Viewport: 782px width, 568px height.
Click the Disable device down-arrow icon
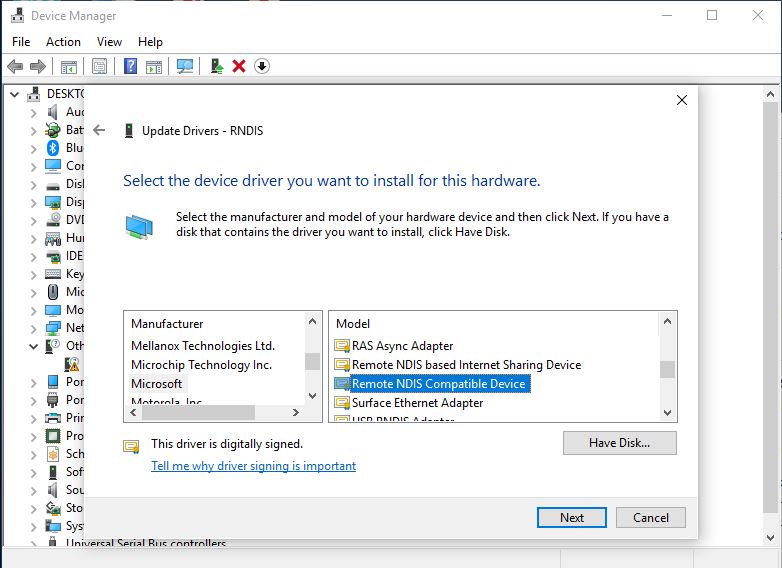(262, 66)
